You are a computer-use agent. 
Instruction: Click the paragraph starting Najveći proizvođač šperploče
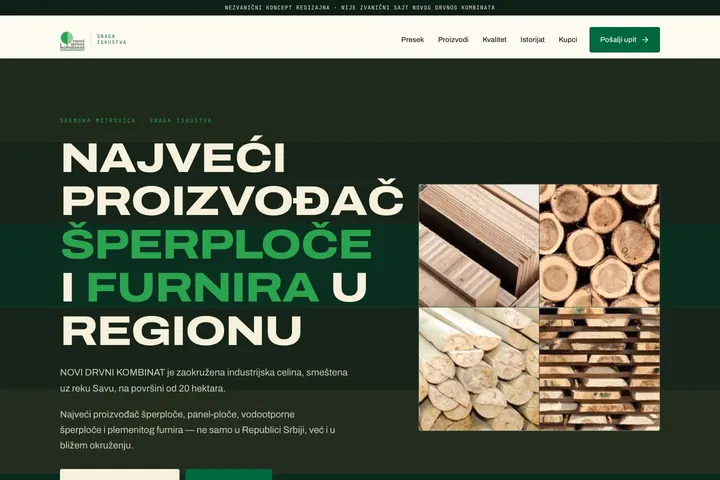(x=197, y=430)
